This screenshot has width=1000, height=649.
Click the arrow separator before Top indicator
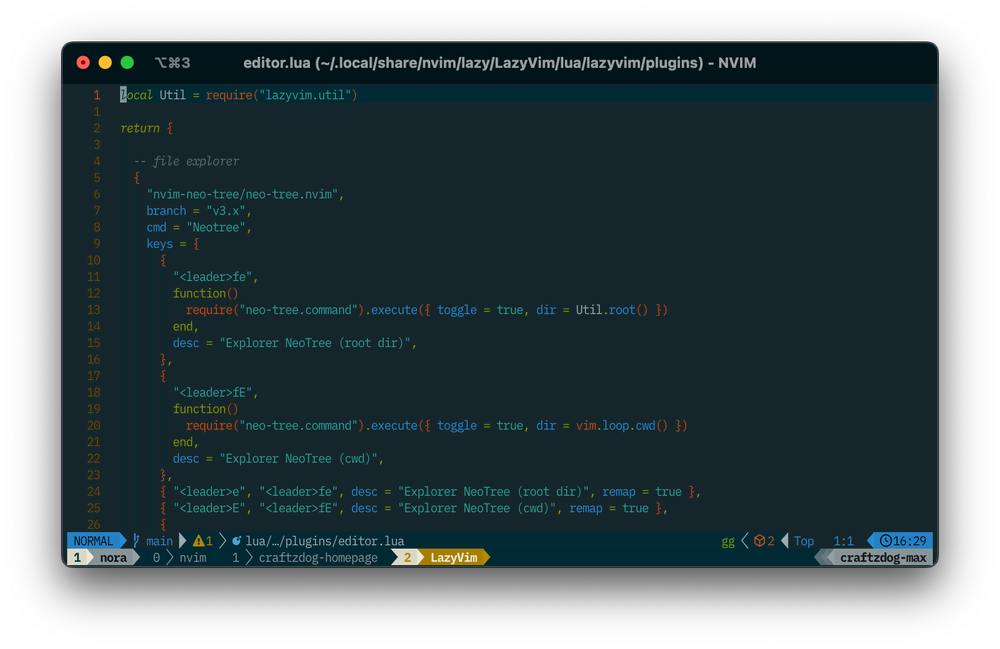787,540
